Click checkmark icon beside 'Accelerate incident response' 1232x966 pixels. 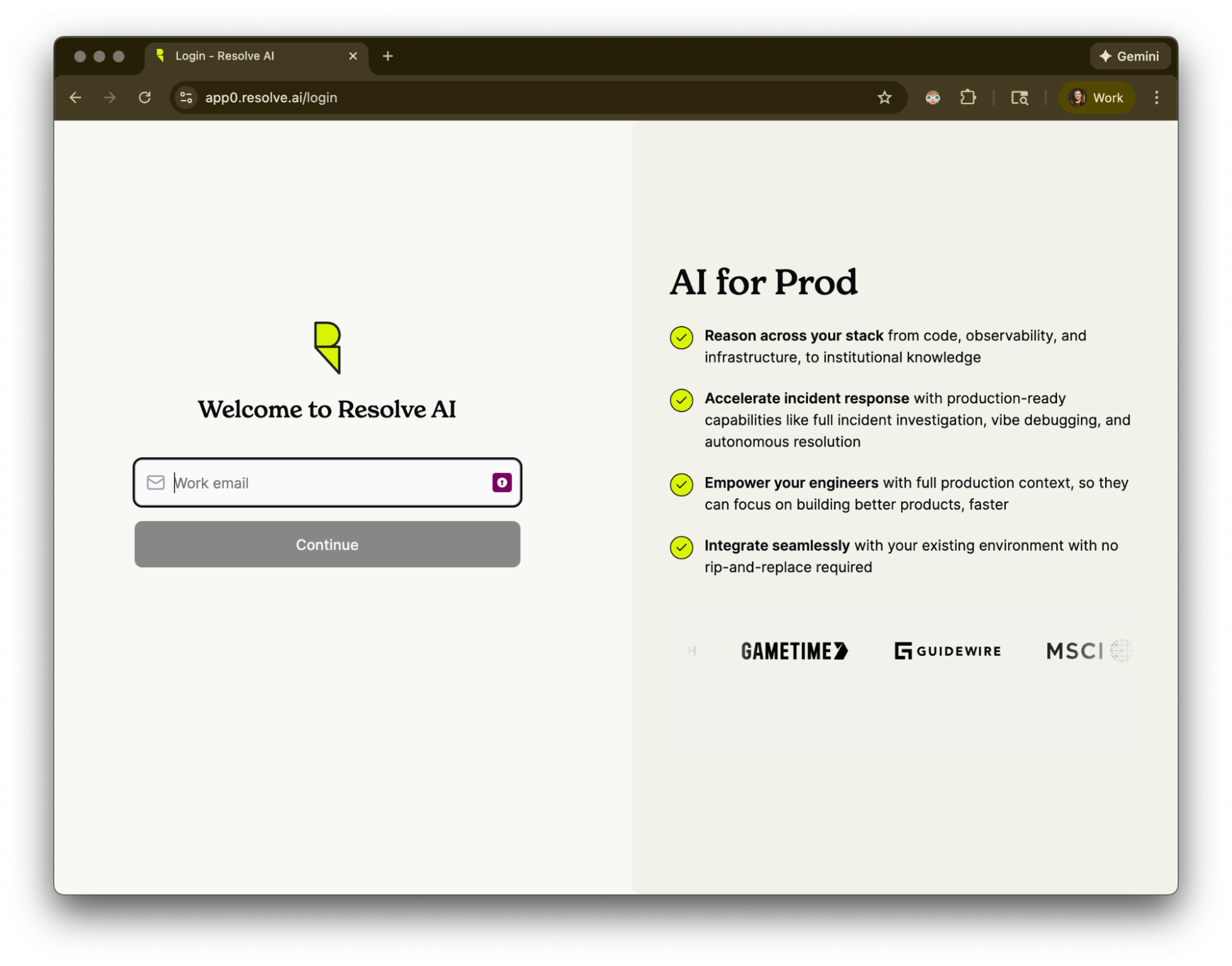[x=681, y=400]
